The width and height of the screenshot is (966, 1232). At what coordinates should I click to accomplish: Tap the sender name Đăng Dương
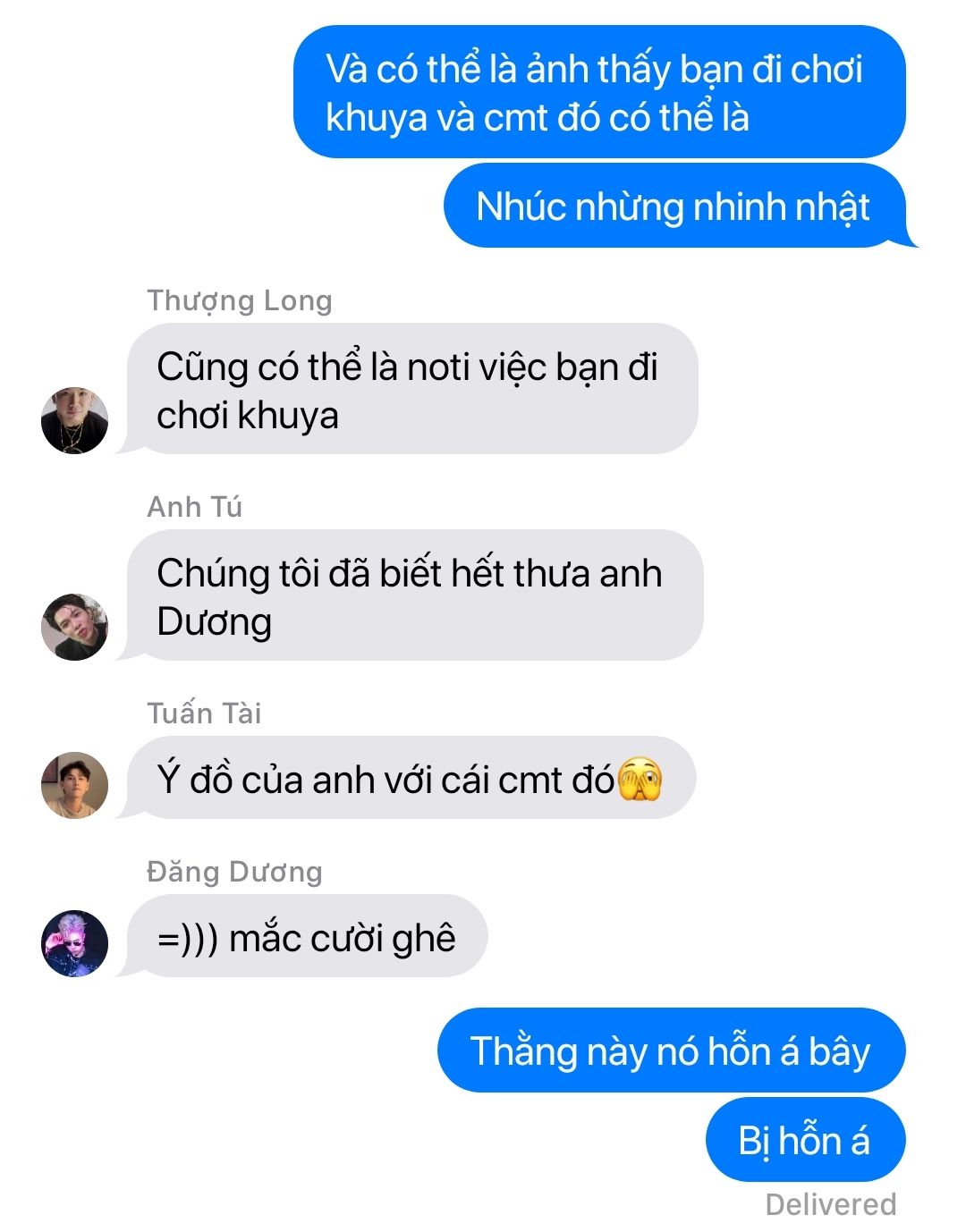pyautogui.click(x=234, y=871)
